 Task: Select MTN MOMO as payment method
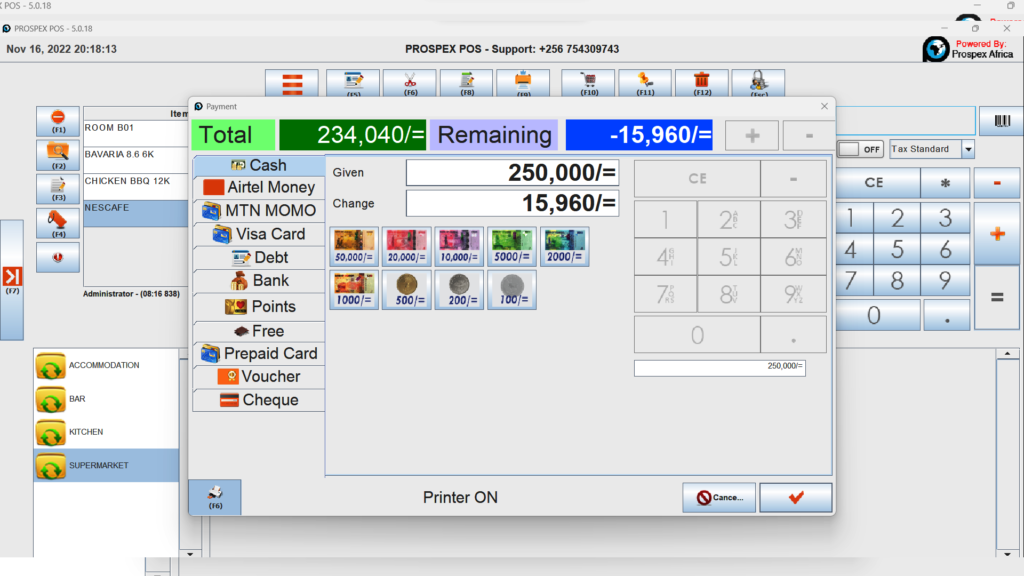[258, 210]
